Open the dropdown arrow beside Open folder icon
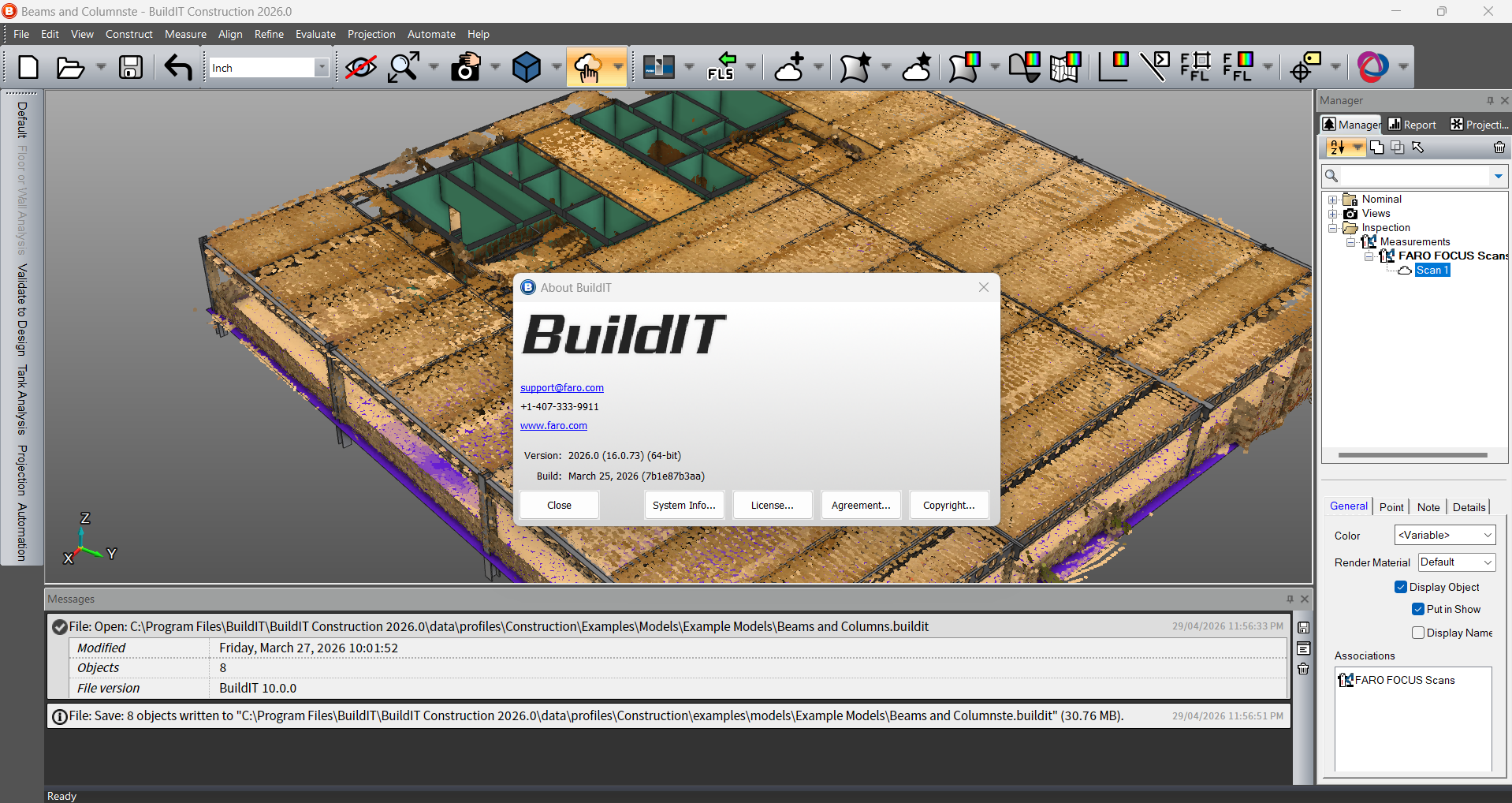The image size is (1512, 803). click(x=101, y=68)
